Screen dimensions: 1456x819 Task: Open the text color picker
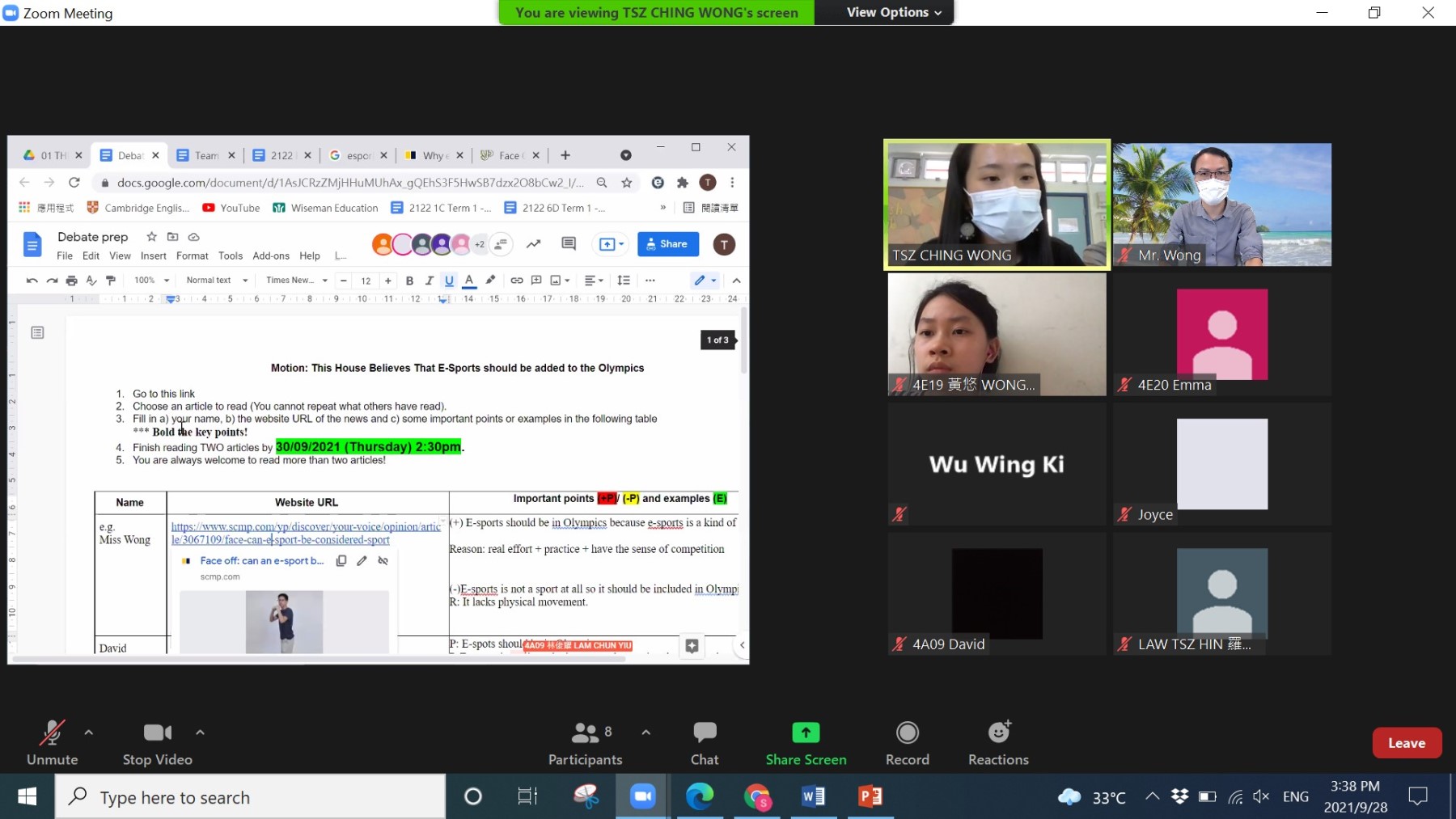click(469, 281)
